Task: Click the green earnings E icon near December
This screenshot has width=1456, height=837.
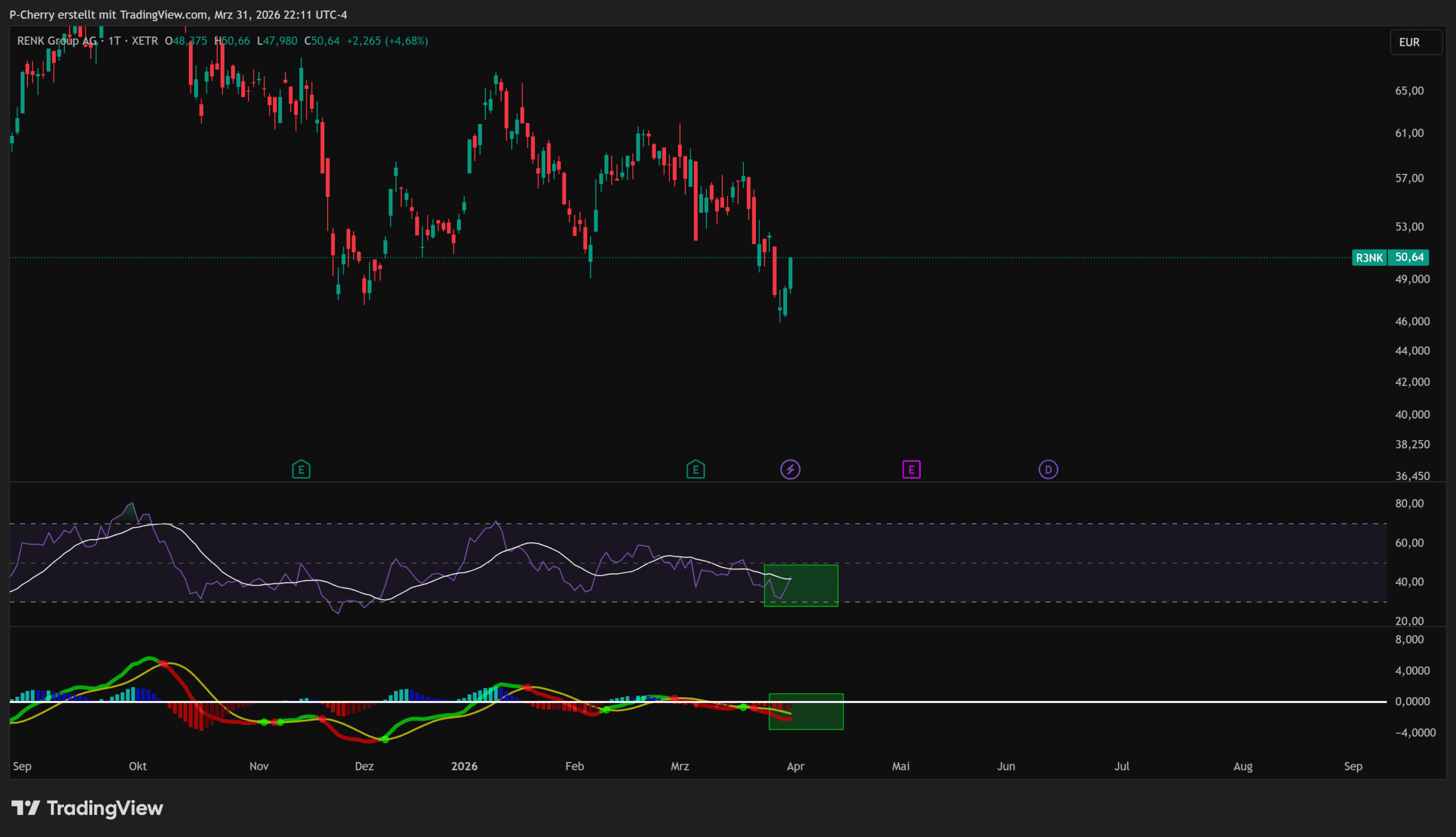Action: pos(301,470)
